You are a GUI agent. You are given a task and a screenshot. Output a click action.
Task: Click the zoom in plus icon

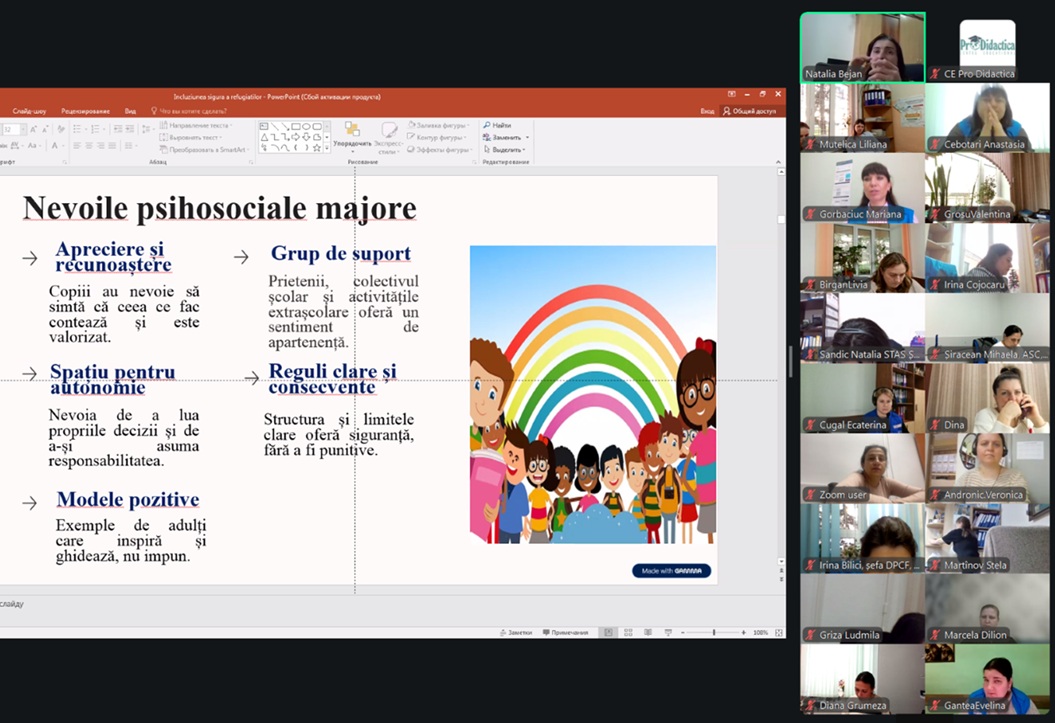coord(743,633)
